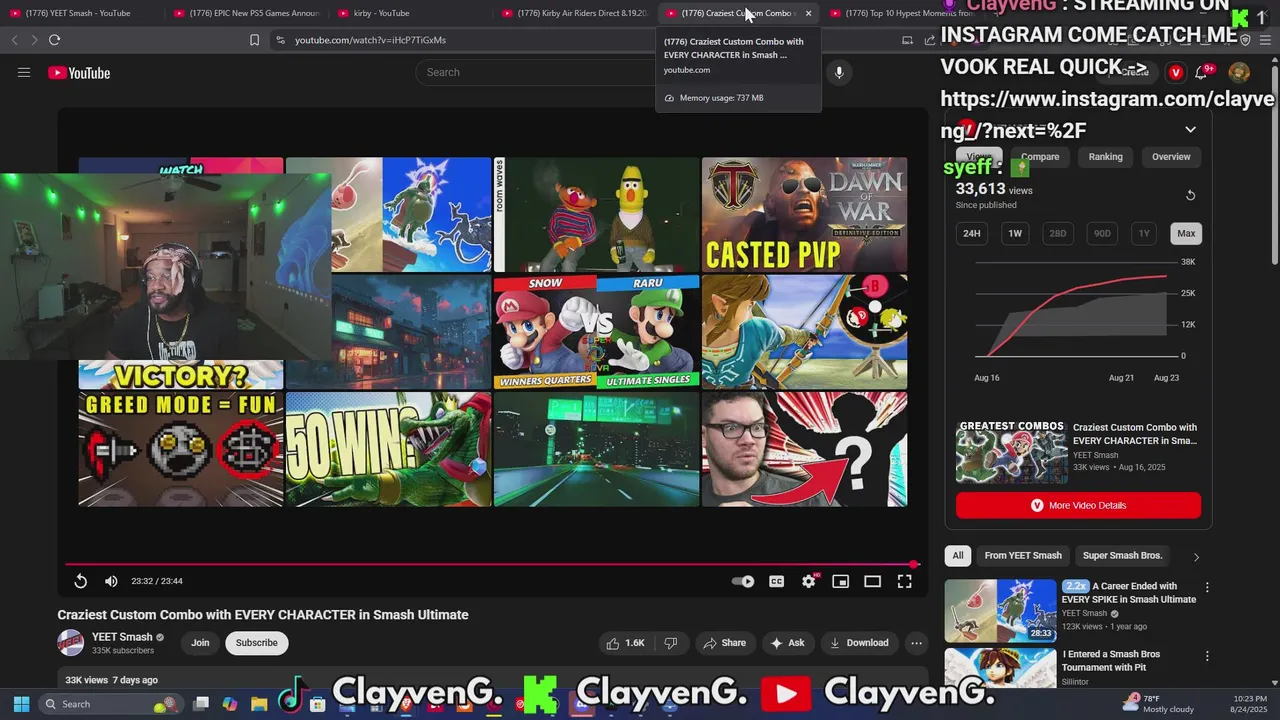
Task: Switch to the Kirby Air Riders Direct tab
Action: (574, 13)
